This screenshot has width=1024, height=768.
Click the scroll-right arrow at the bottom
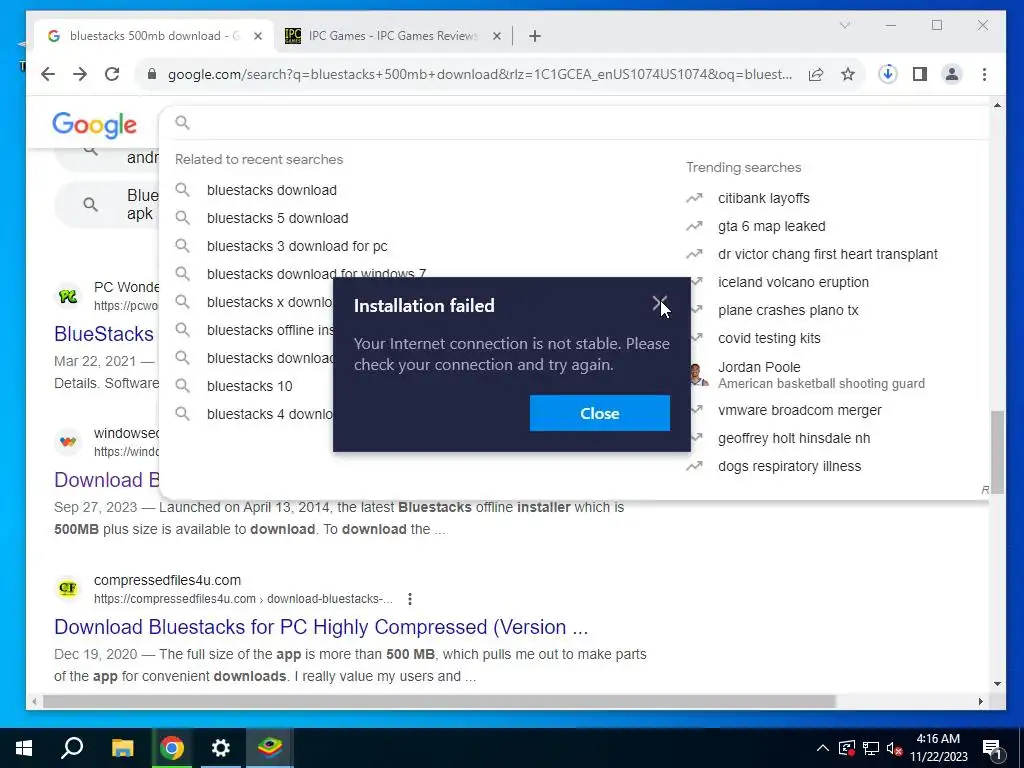pos(980,701)
